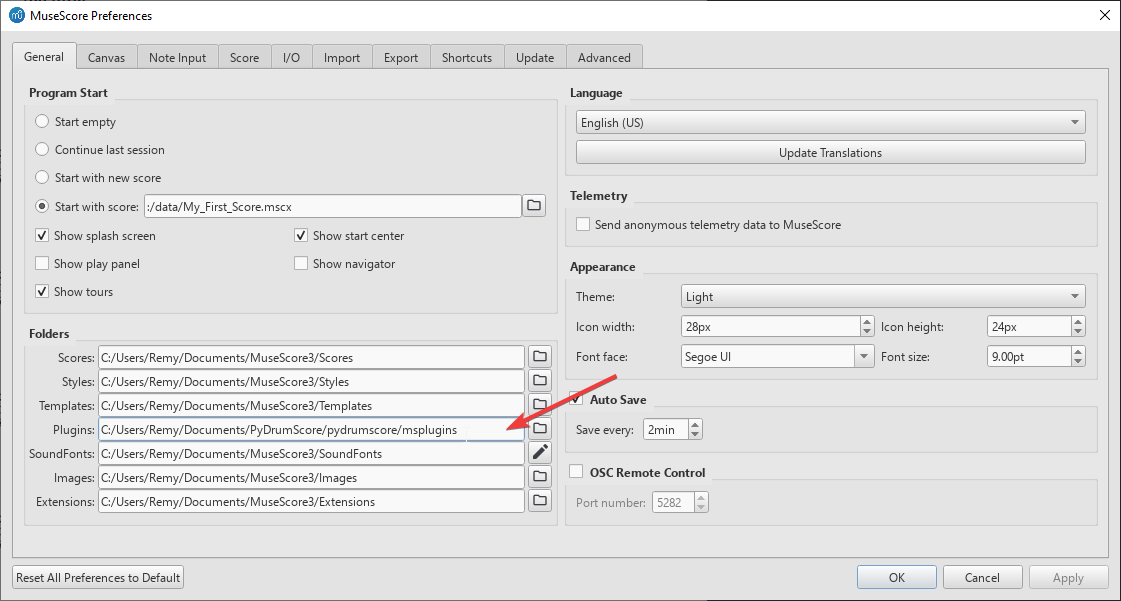Select Continue last session option
The width and height of the screenshot is (1121, 601).
tap(42, 149)
